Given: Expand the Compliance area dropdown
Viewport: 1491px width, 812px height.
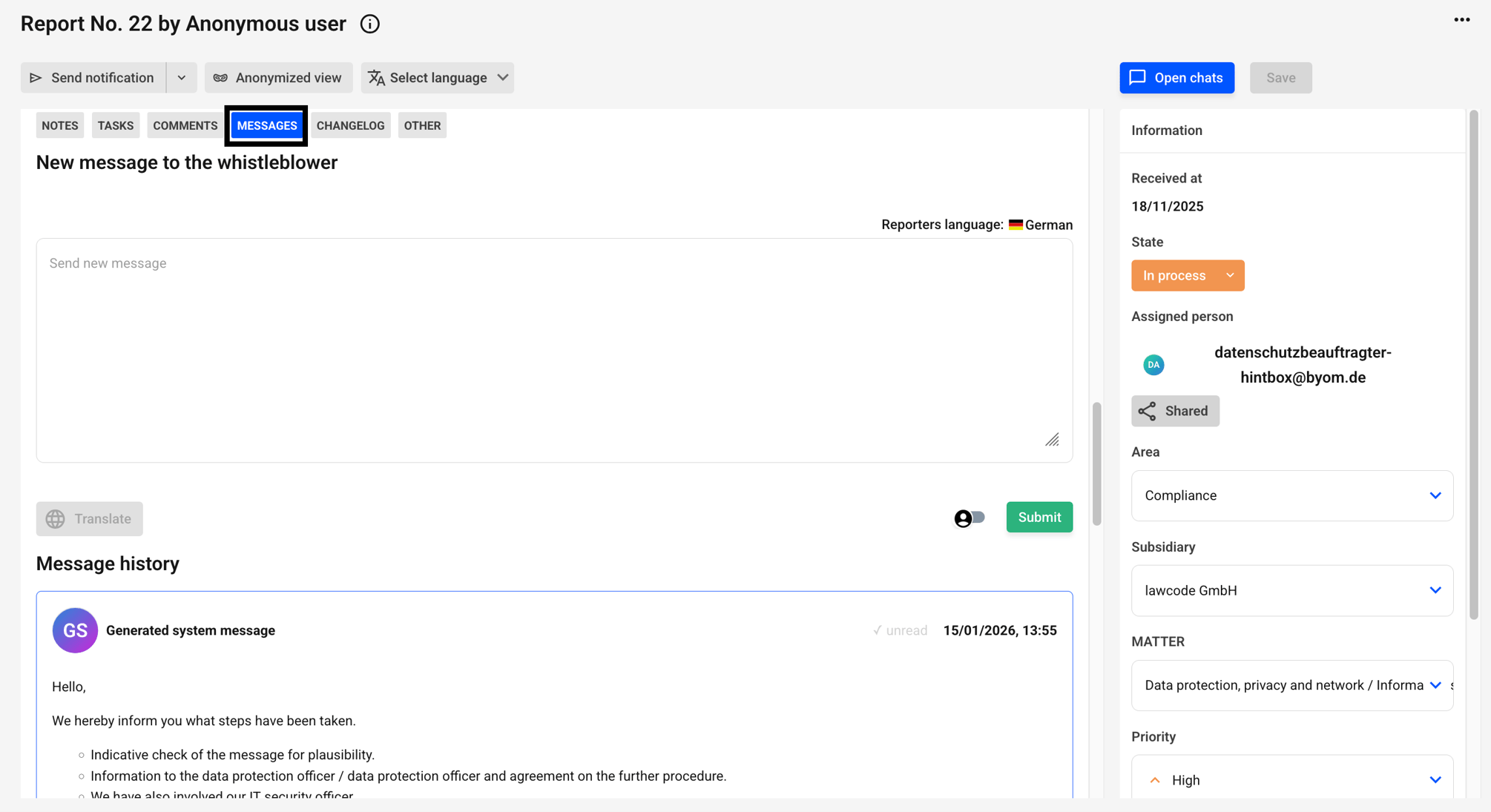Looking at the screenshot, I should pyautogui.click(x=1291, y=495).
